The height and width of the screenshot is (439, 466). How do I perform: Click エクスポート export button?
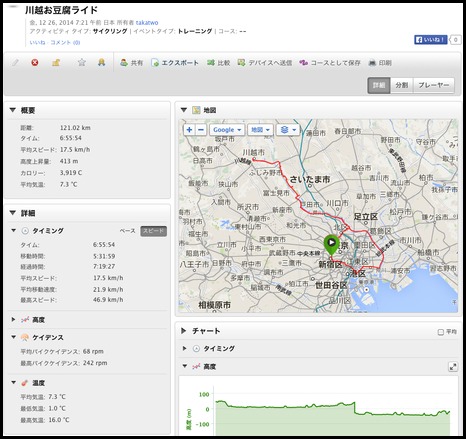[175, 63]
